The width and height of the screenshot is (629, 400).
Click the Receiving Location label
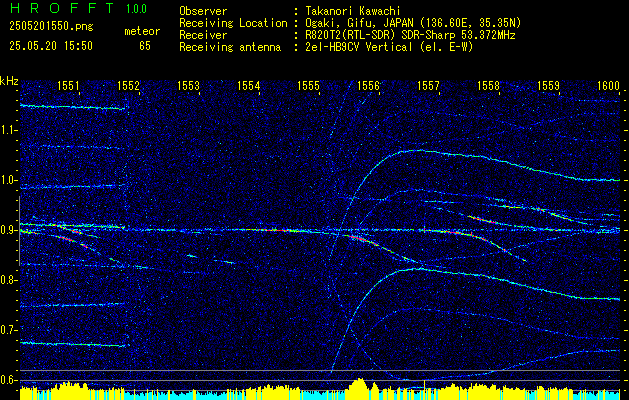coord(233,23)
